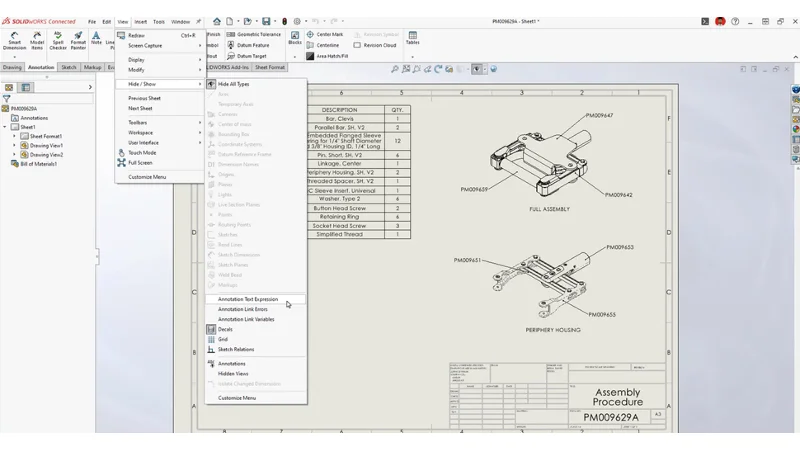Select the Format Painter tool
This screenshot has width=800, height=450.
point(78,39)
